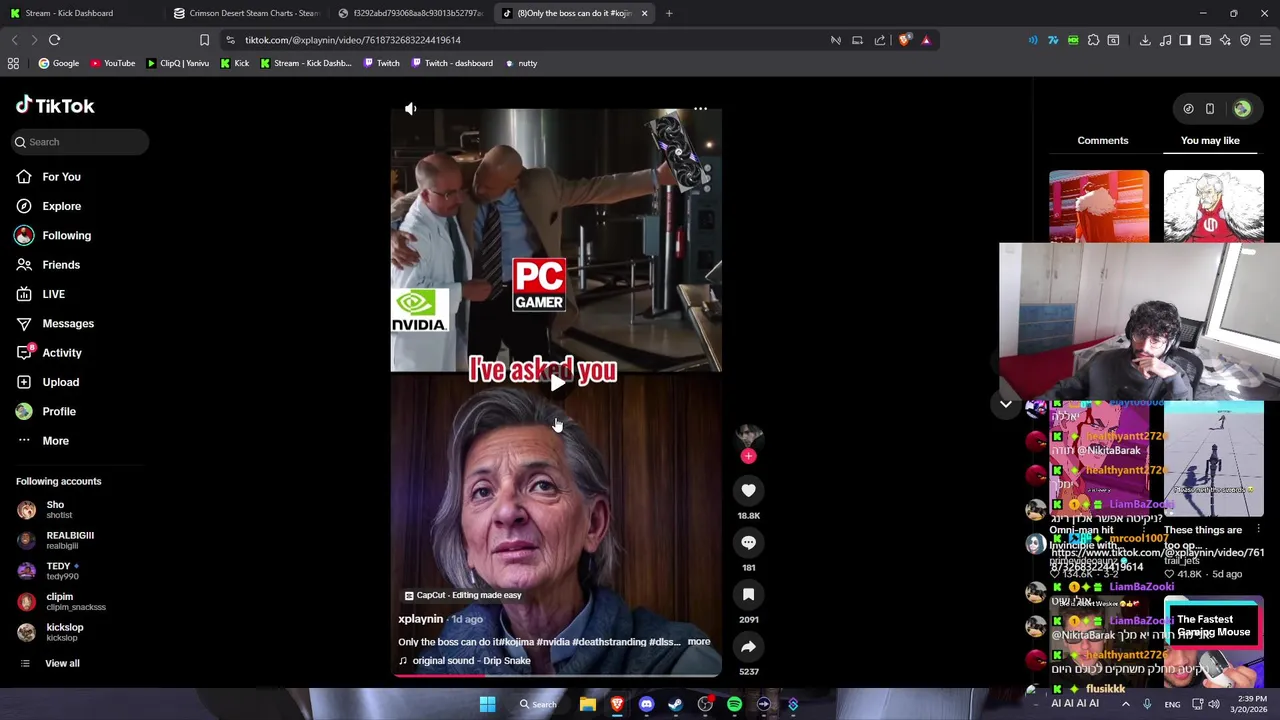Share the video via arrow icon
1280x720 pixels.
pos(748,646)
